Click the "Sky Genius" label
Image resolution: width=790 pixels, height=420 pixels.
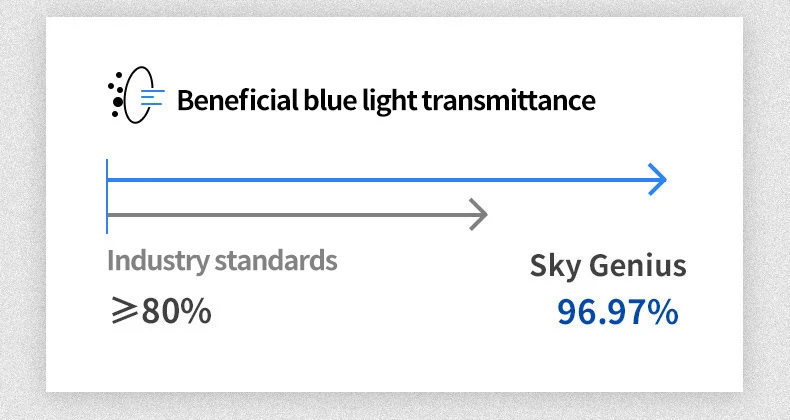click(x=608, y=266)
